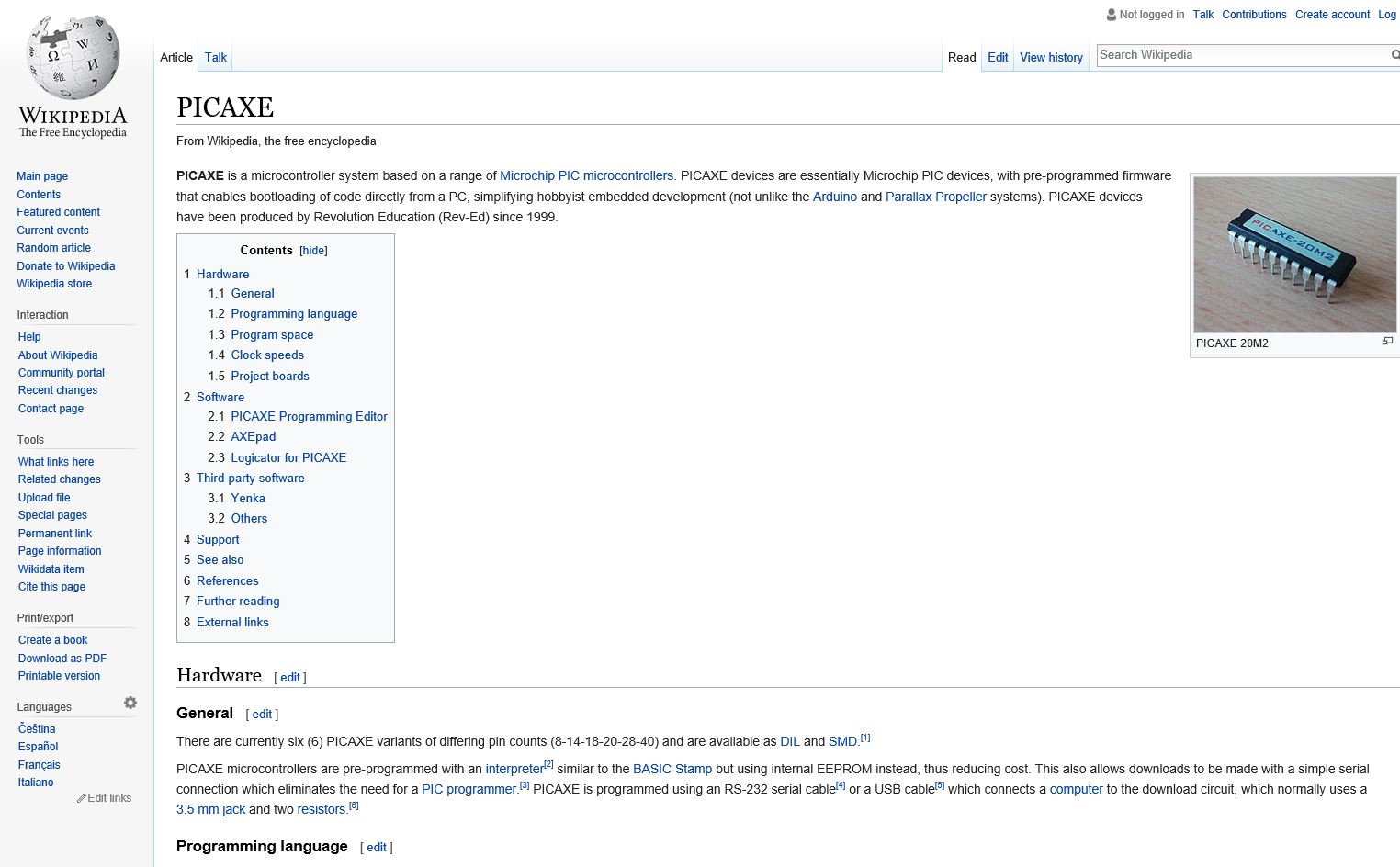Click the computer link in General text
Screen dimensions: 1400x867
(1077, 789)
